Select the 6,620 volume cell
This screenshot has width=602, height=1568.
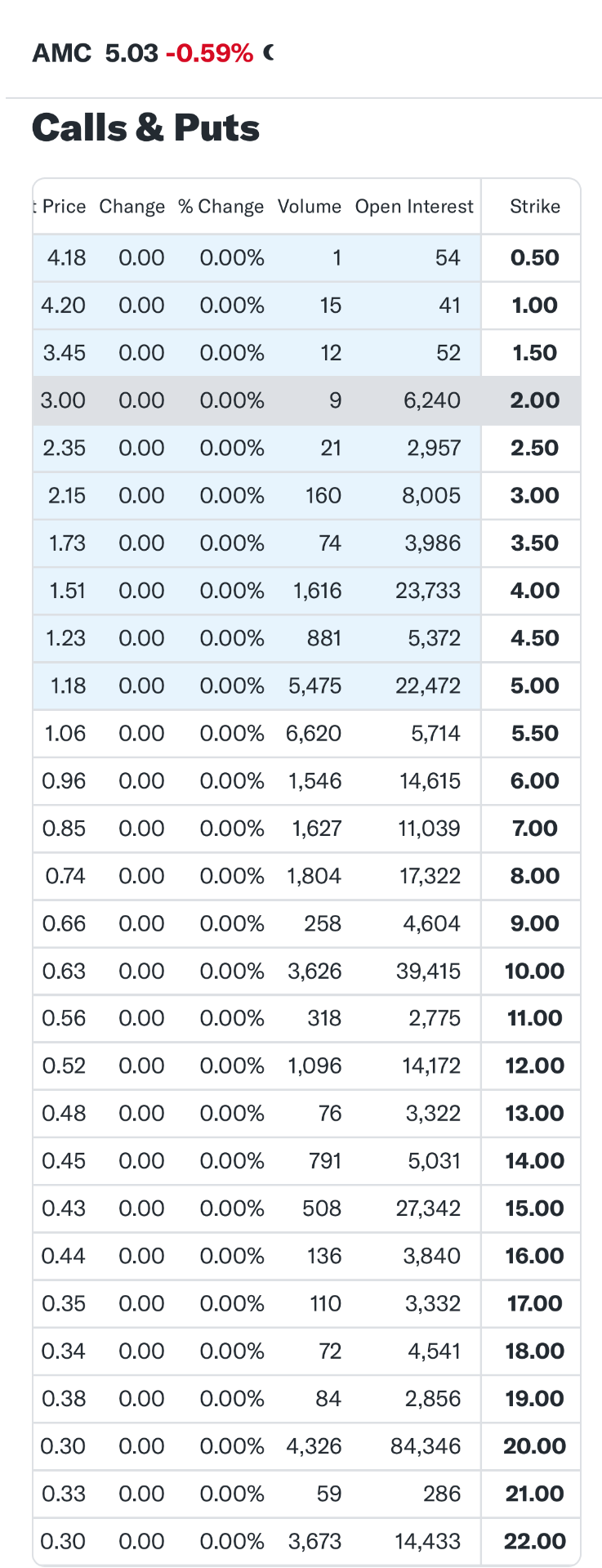coord(314,734)
